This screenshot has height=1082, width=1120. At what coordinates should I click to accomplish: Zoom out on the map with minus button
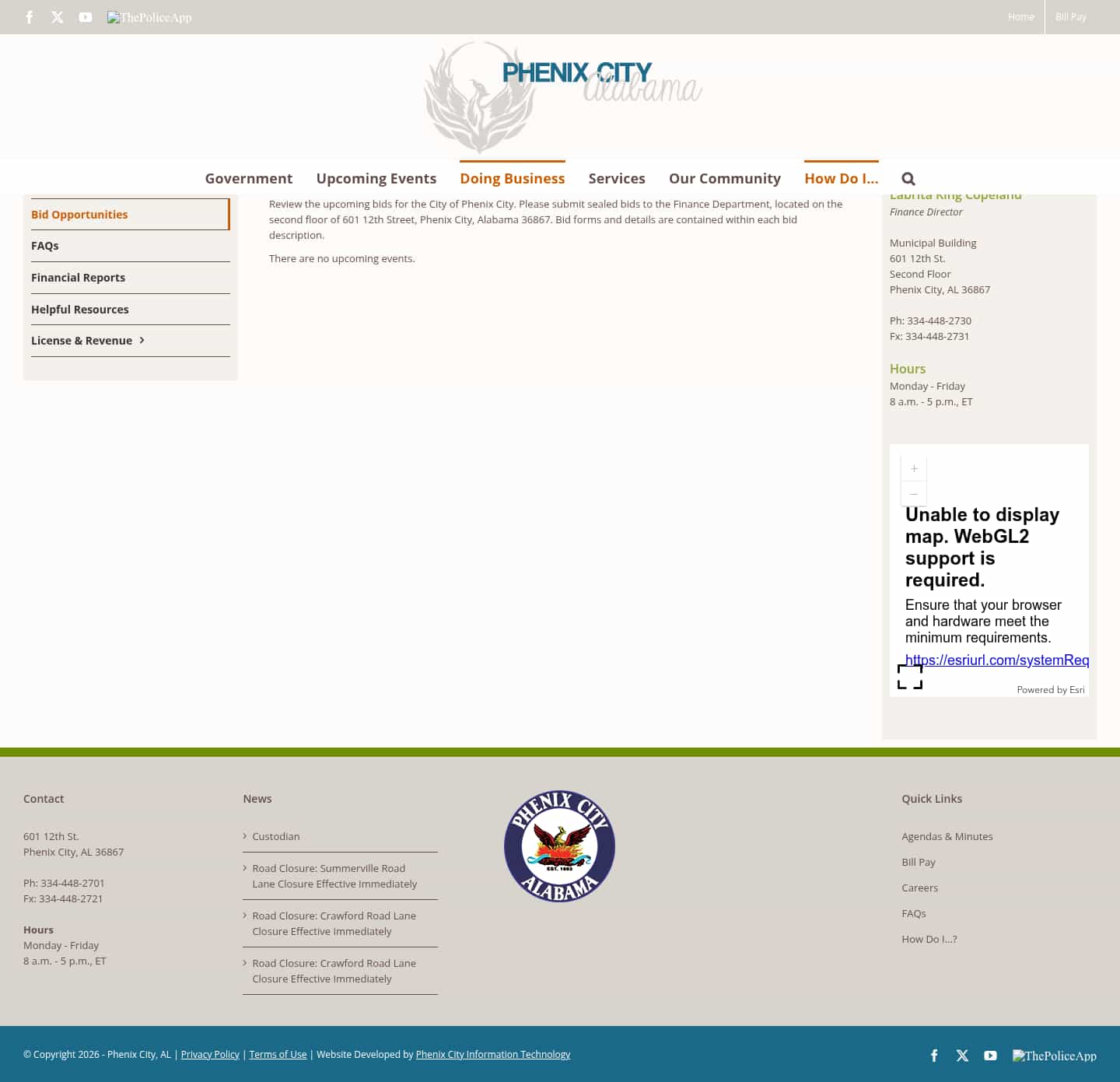(x=914, y=494)
